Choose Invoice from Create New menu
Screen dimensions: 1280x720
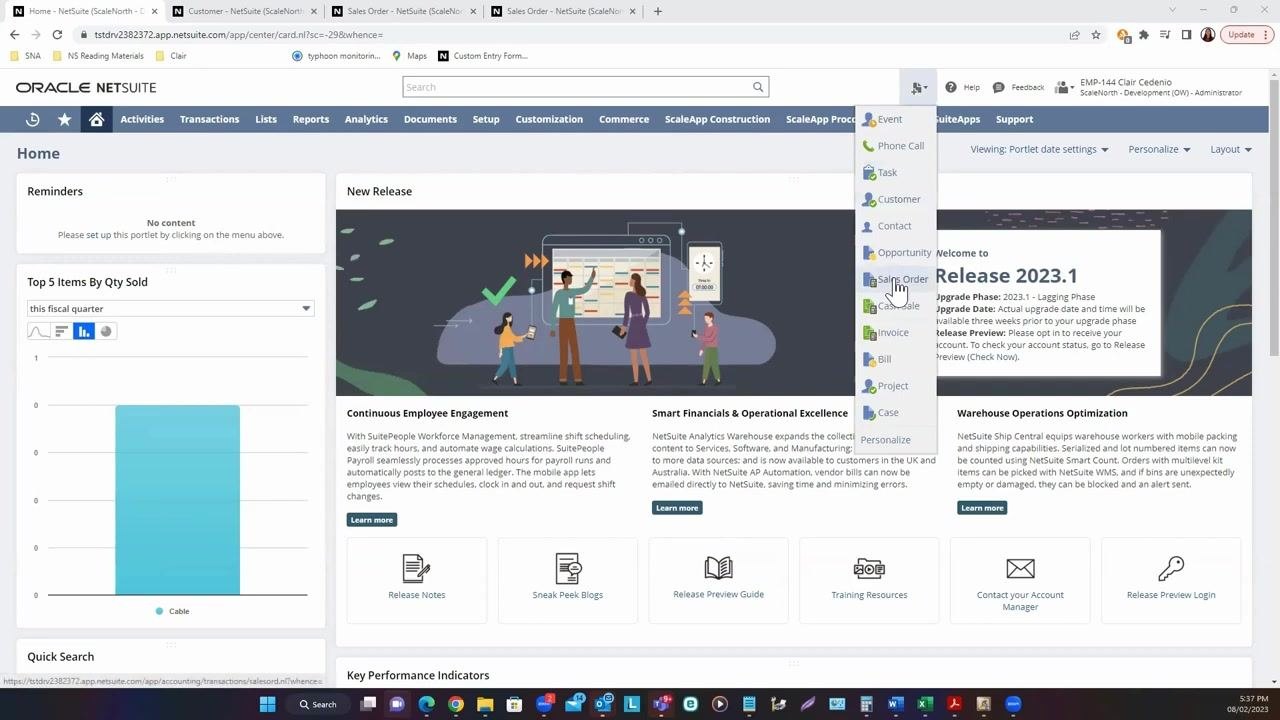tap(893, 332)
